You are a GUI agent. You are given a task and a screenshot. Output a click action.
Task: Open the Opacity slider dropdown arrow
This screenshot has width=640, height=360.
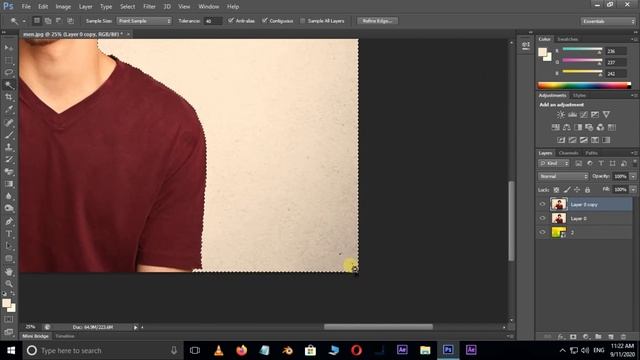tap(633, 176)
